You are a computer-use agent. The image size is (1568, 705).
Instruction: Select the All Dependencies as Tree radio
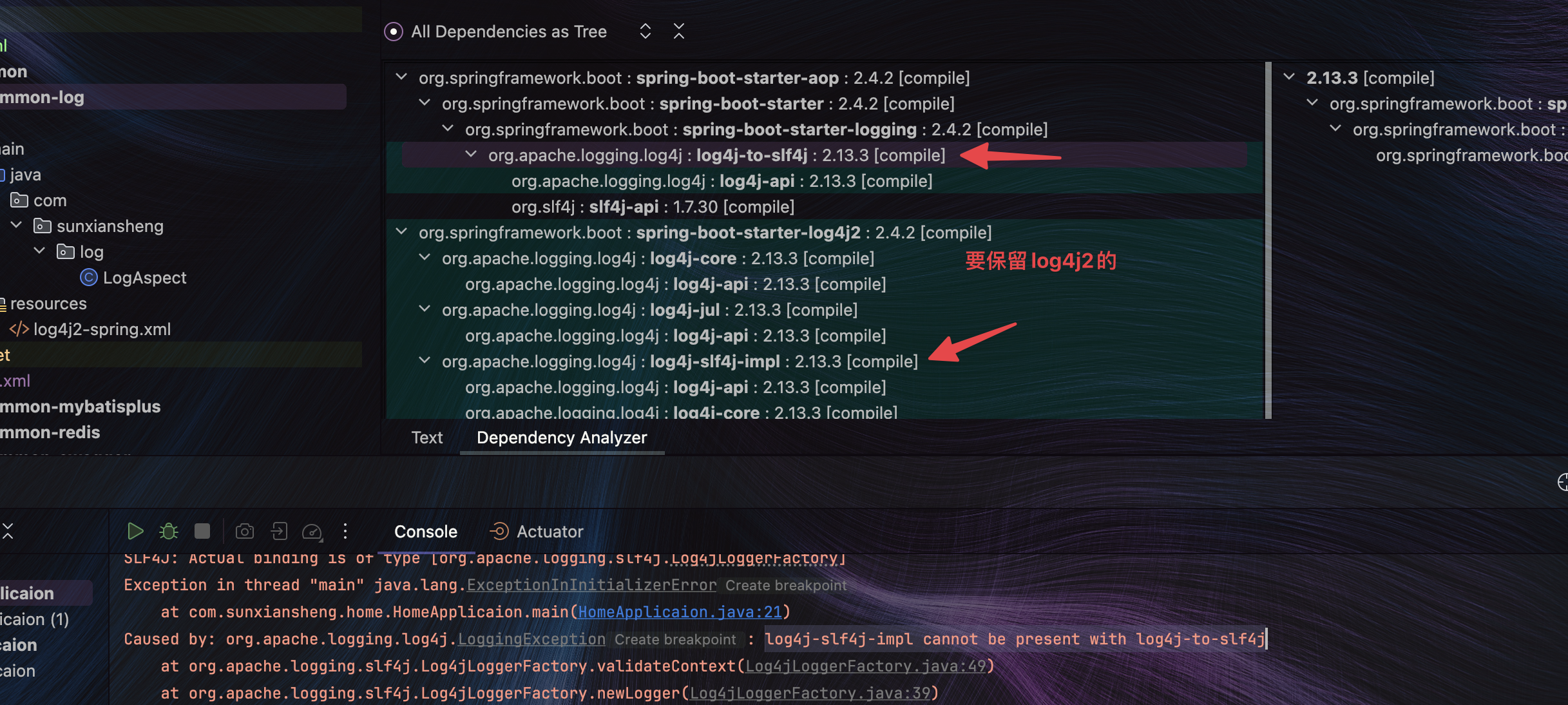click(394, 32)
